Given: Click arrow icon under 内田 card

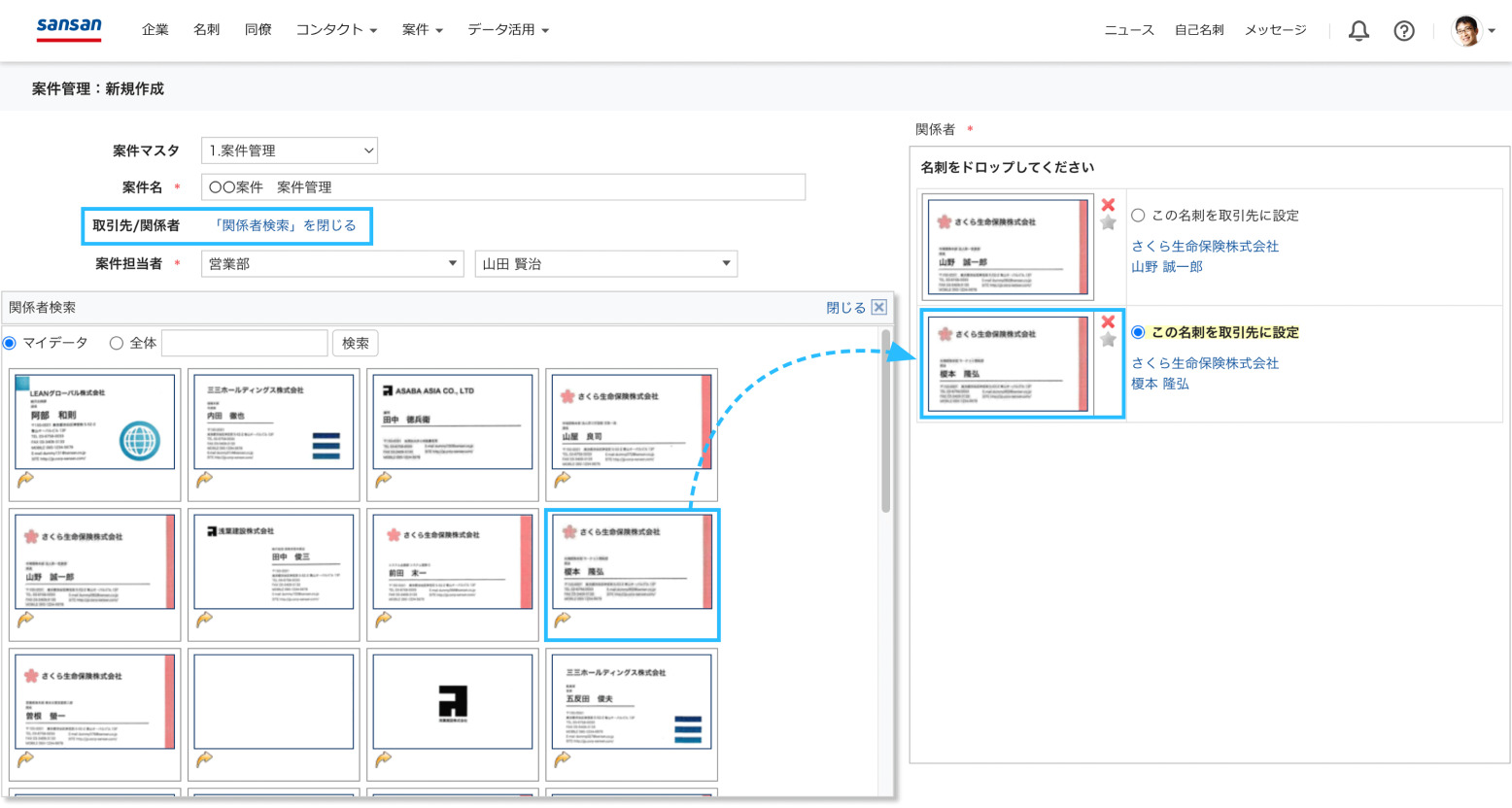Looking at the screenshot, I should pos(204,479).
